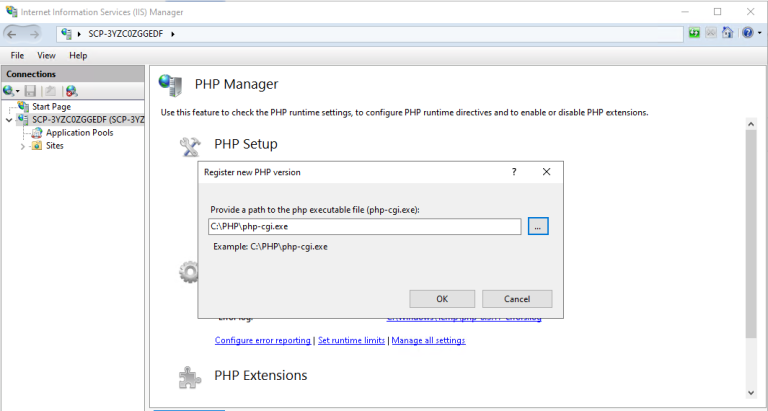The height and width of the screenshot is (411, 768).
Task: Open the View menu
Action: tap(46, 55)
